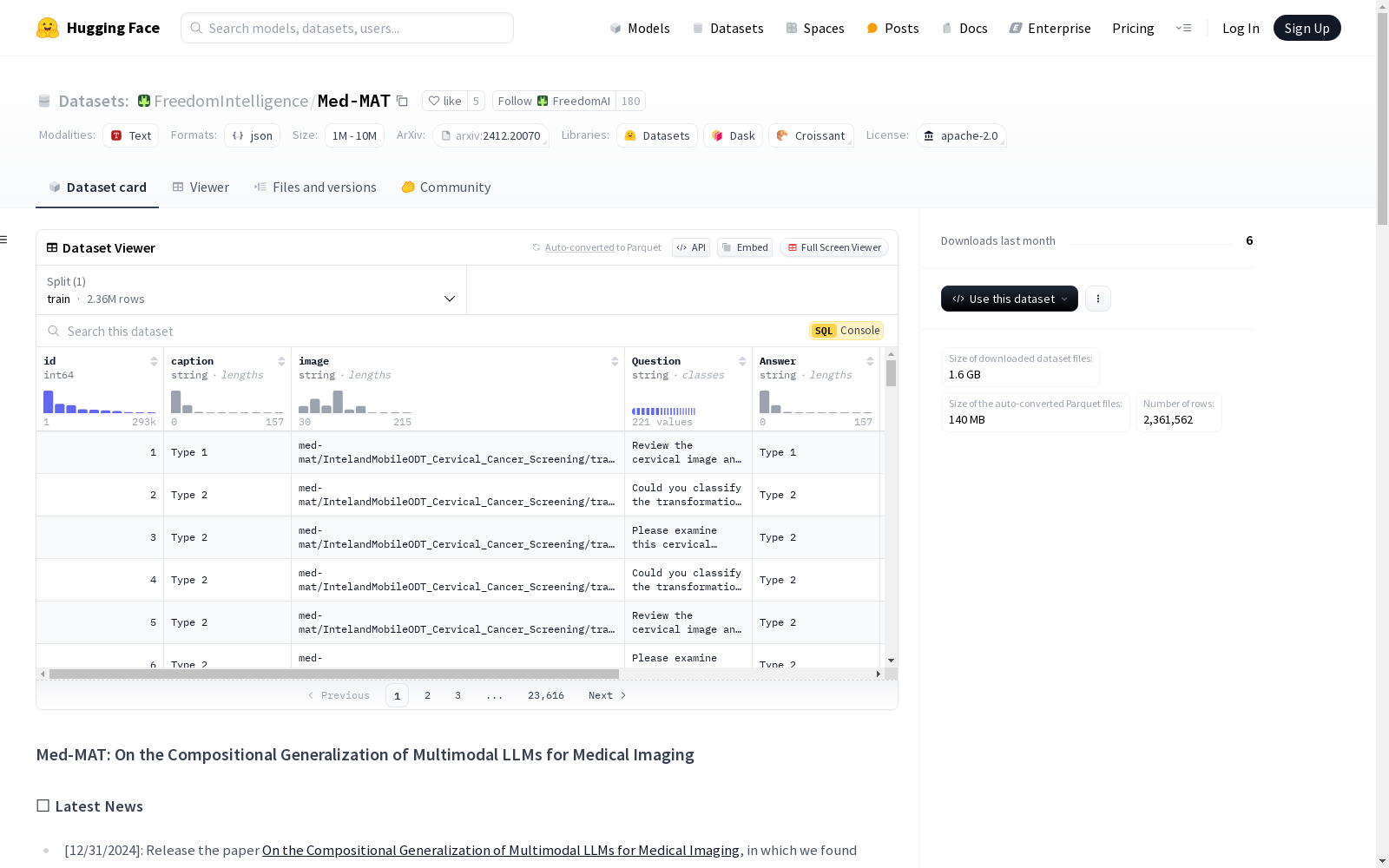This screenshot has height=868, width=1389.
Task: Select the 1M - 10M size tag
Action: click(x=354, y=135)
